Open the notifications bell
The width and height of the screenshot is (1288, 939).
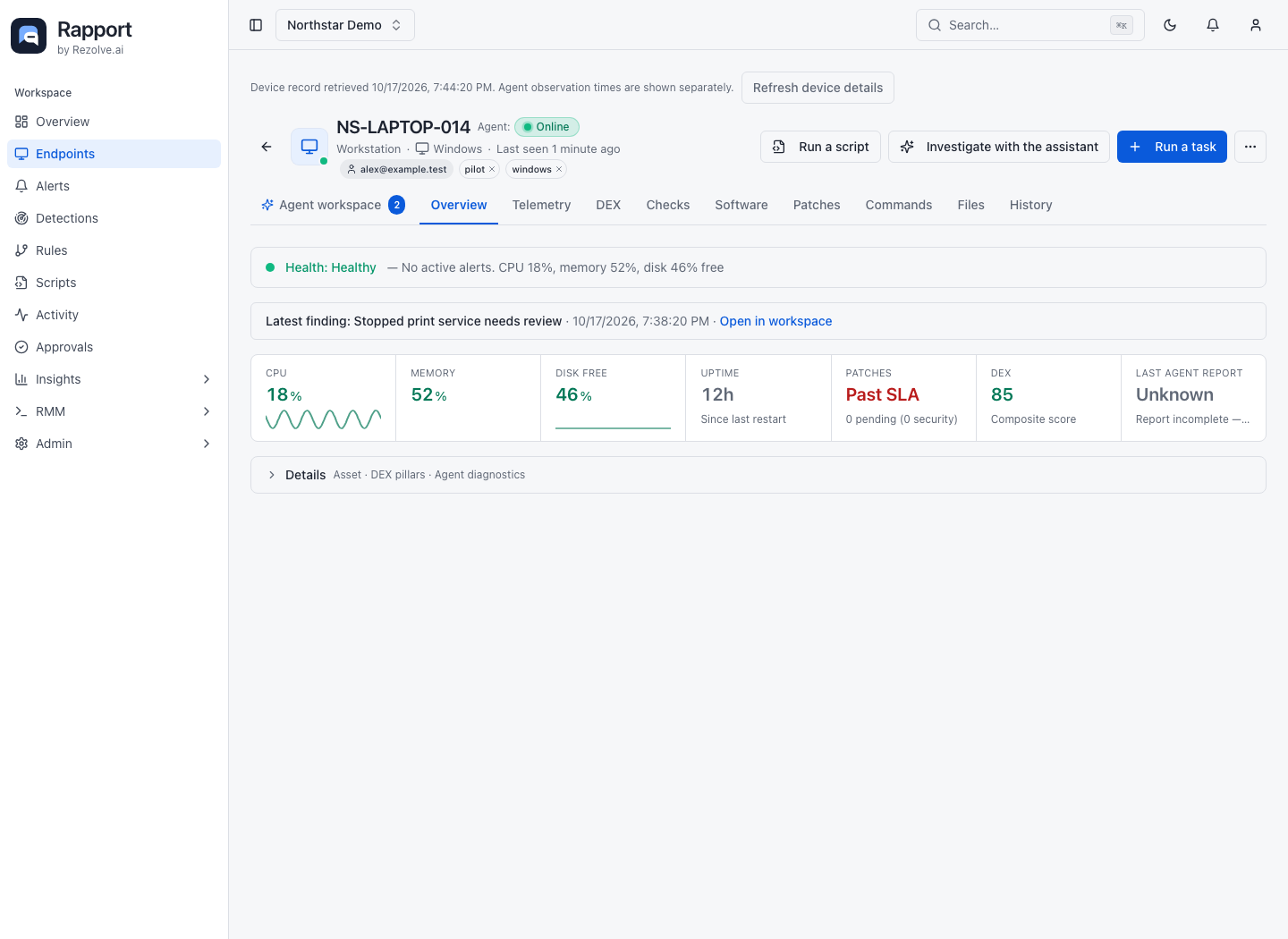coord(1213,25)
